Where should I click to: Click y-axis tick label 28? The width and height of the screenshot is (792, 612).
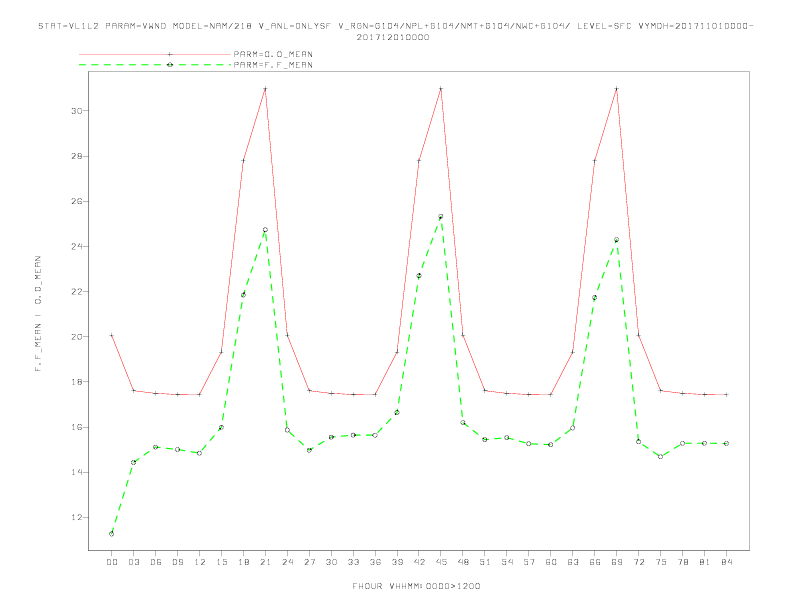77,156
